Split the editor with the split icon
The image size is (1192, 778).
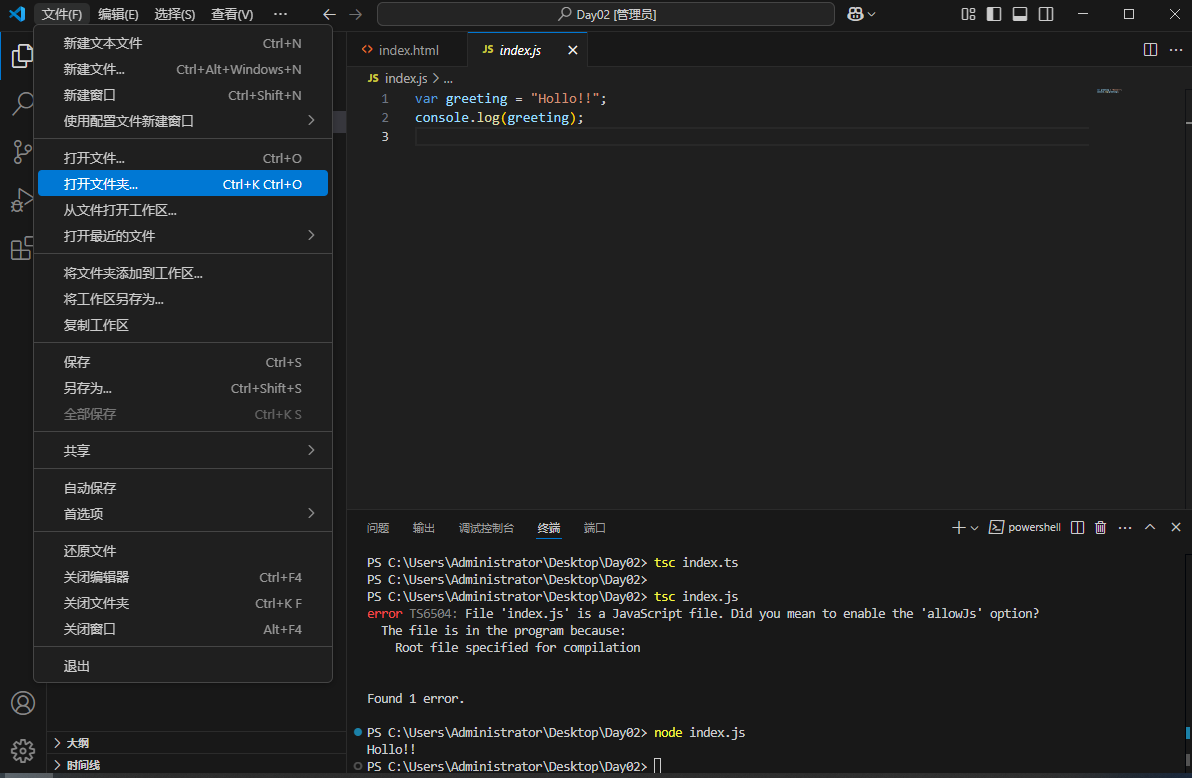point(1150,48)
